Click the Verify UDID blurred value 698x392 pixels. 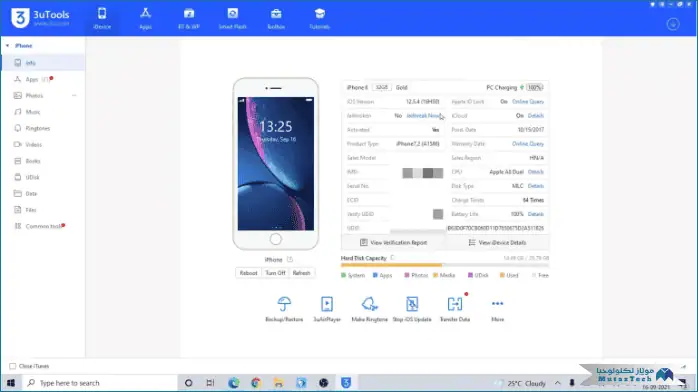click(x=438, y=214)
